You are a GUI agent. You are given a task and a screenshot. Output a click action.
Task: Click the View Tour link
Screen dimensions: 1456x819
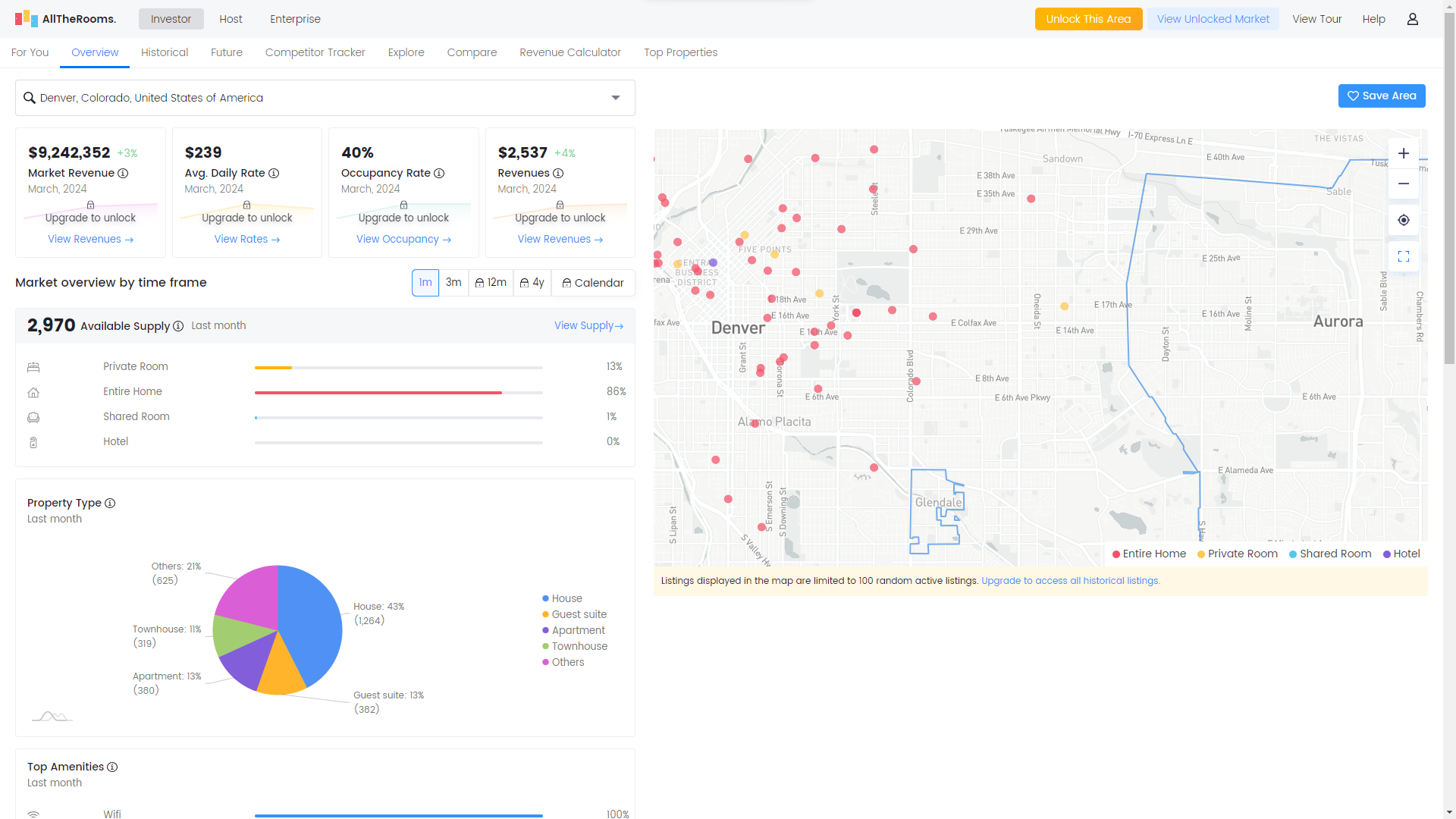pyautogui.click(x=1316, y=19)
